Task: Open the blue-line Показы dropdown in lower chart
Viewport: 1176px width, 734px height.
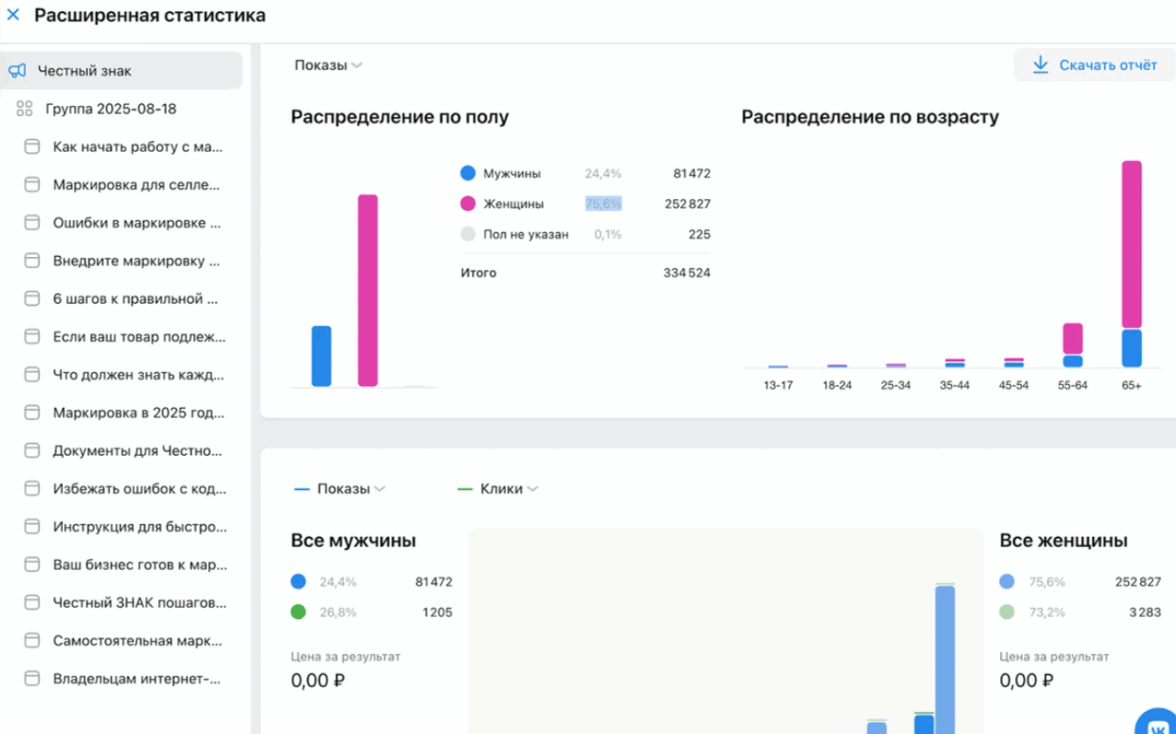Action: click(x=342, y=489)
